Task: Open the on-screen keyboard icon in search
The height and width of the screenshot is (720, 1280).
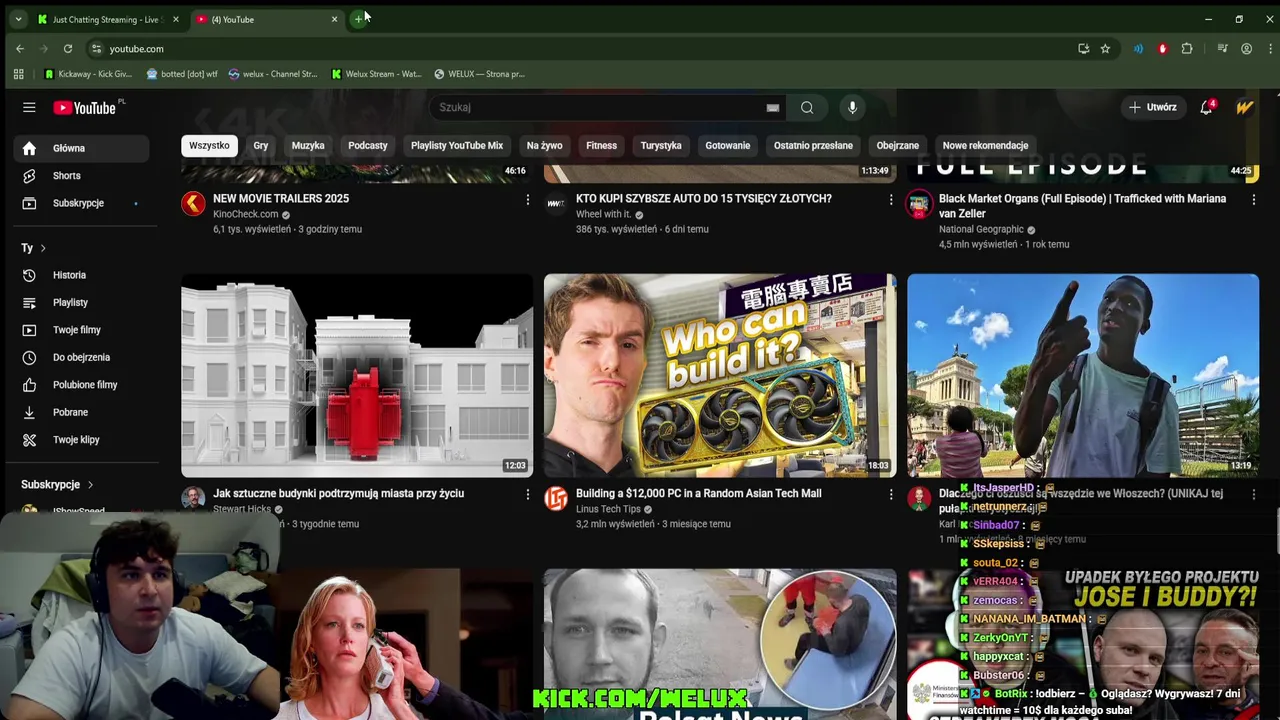Action: [x=773, y=108]
